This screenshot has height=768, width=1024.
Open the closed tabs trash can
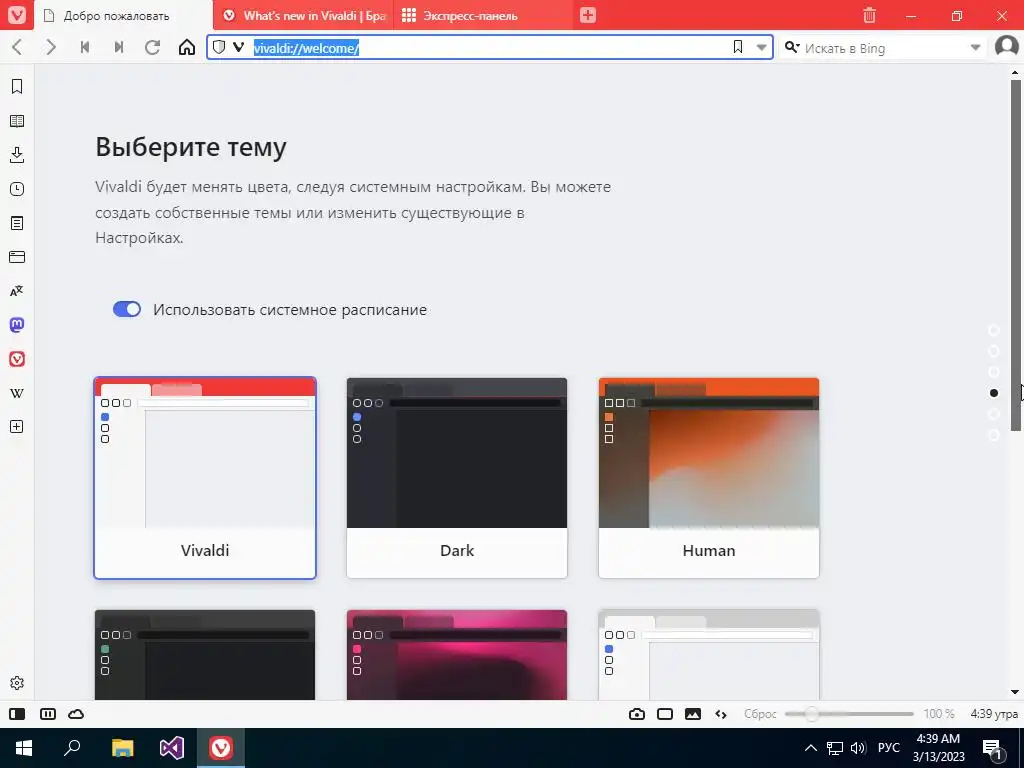click(869, 15)
